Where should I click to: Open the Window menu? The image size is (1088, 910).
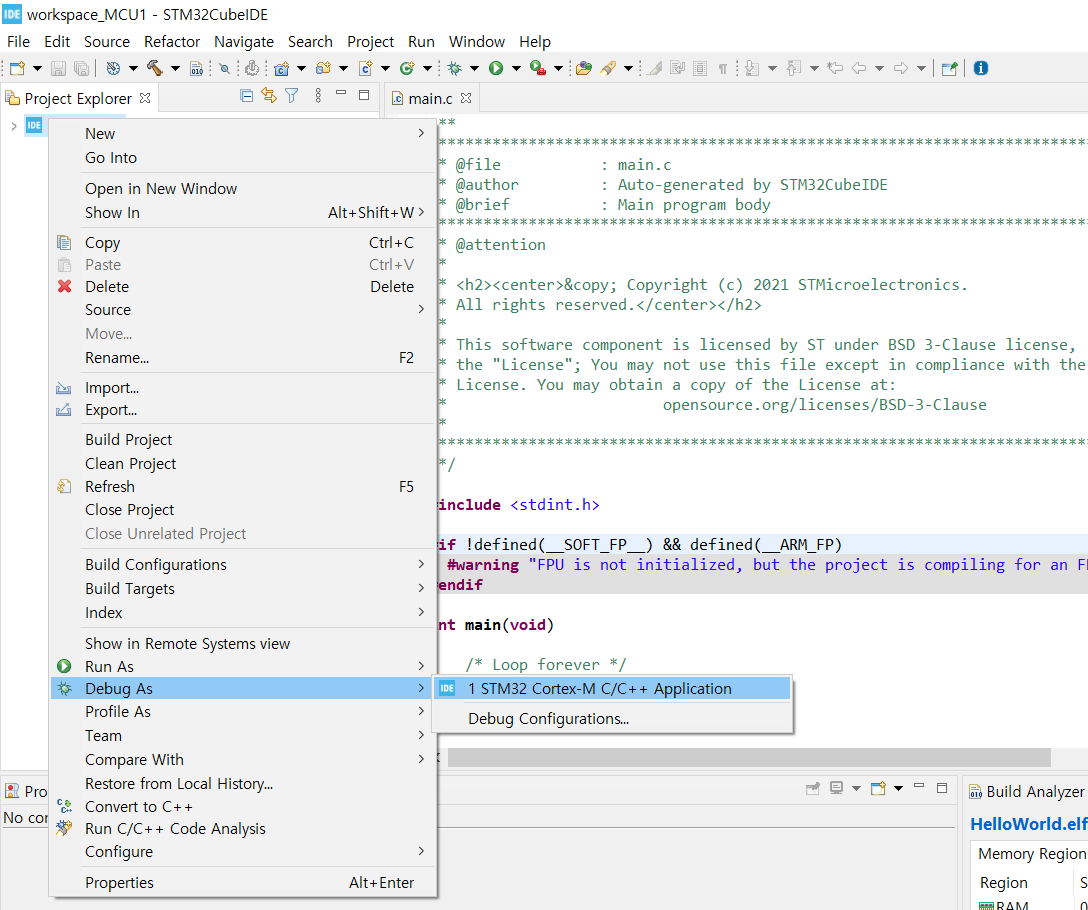tap(477, 42)
